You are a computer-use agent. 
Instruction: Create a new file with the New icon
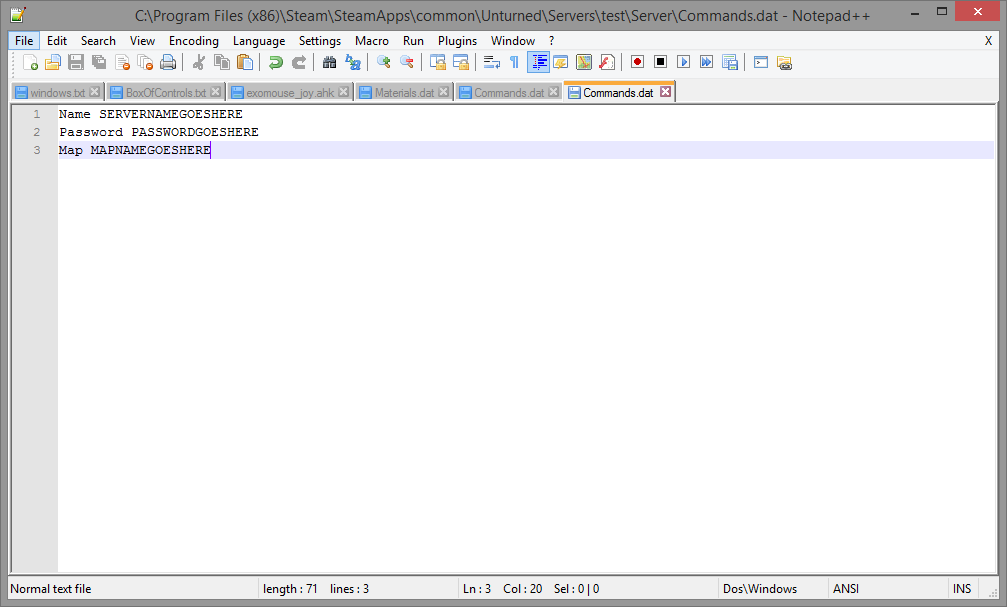tap(30, 62)
